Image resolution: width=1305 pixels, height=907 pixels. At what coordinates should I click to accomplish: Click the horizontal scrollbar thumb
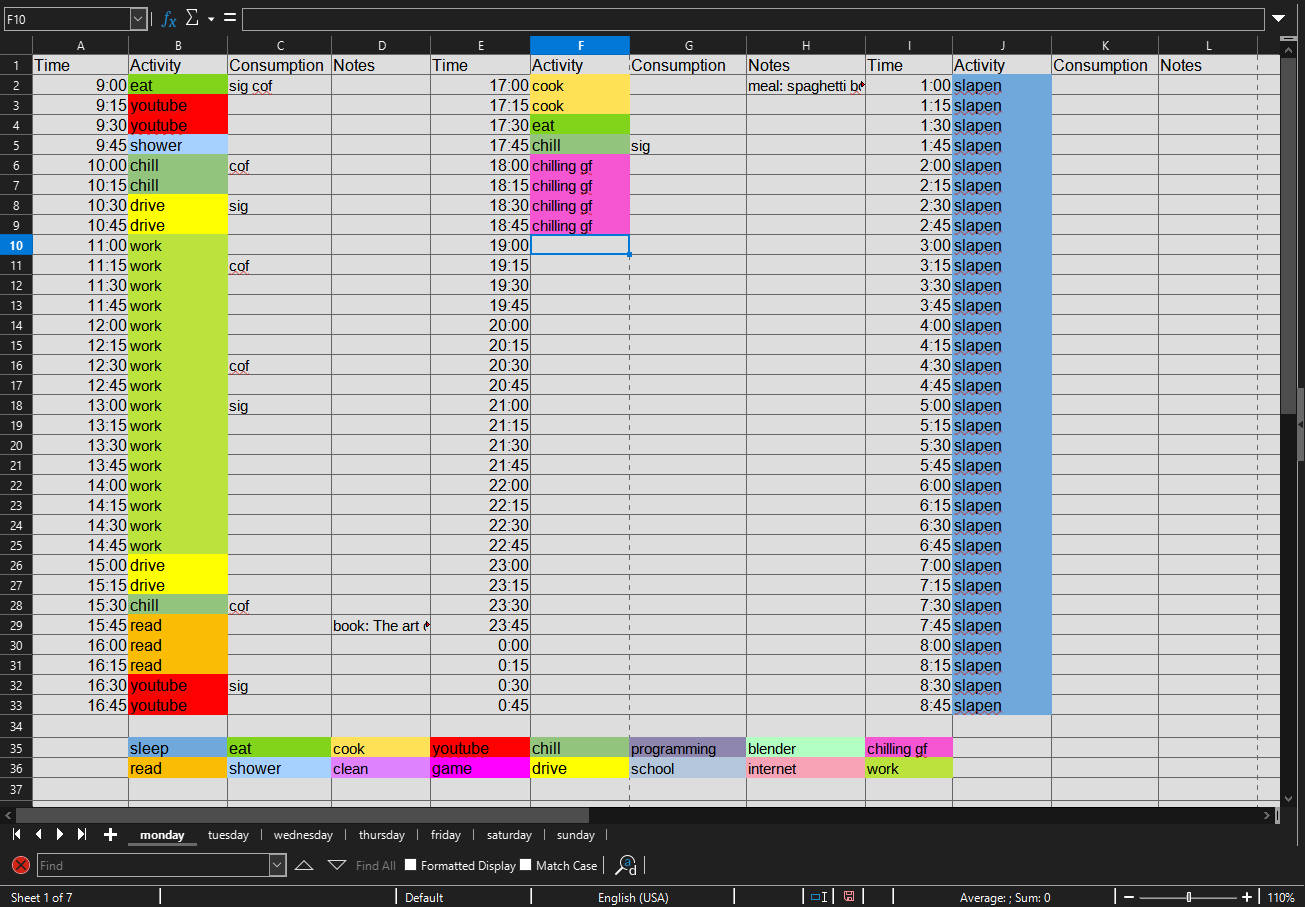pos(302,815)
